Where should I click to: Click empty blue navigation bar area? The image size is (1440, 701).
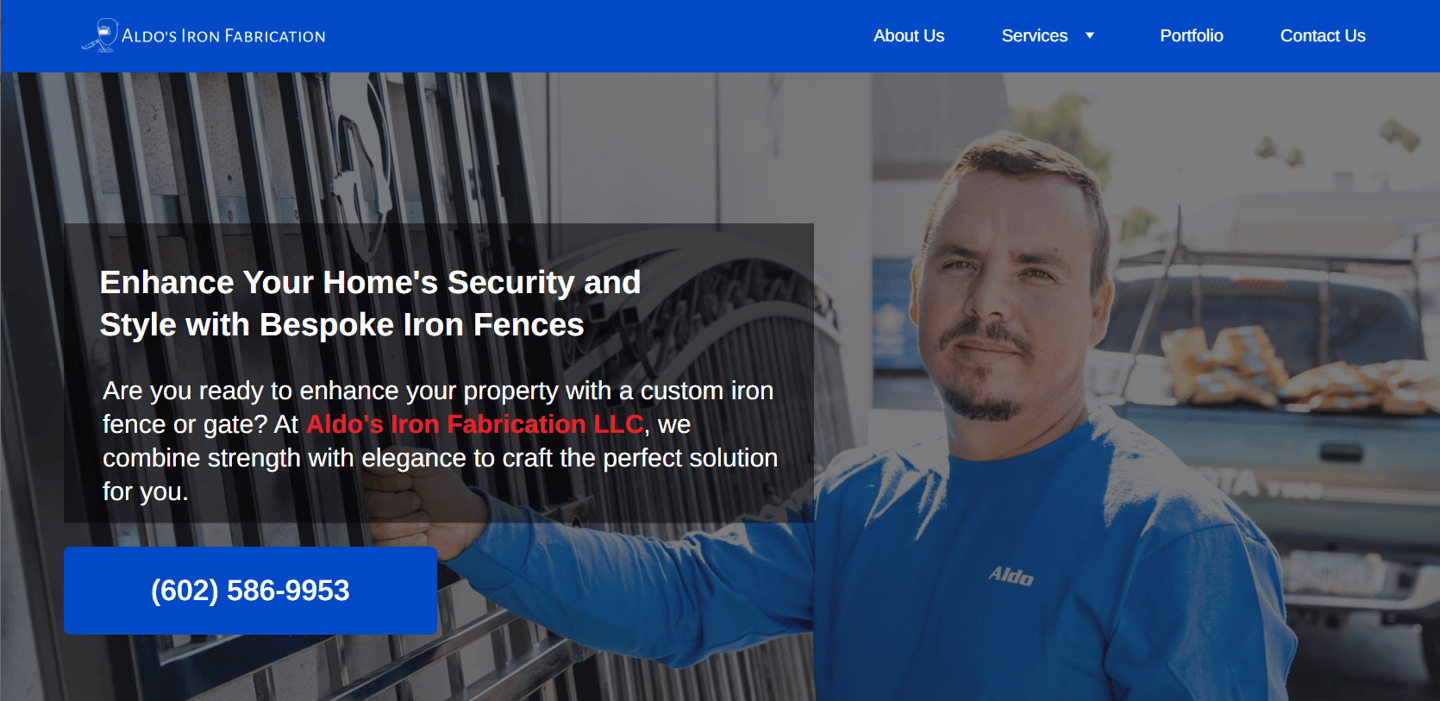click(600, 36)
